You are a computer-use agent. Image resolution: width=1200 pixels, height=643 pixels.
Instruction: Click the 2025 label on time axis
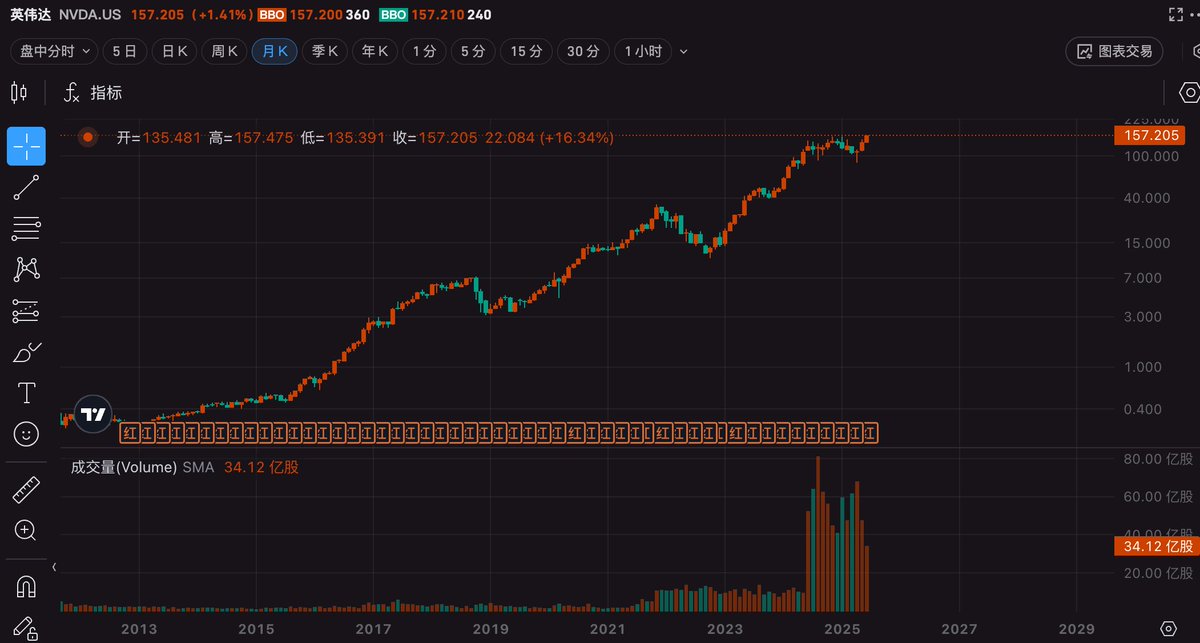tap(842, 628)
